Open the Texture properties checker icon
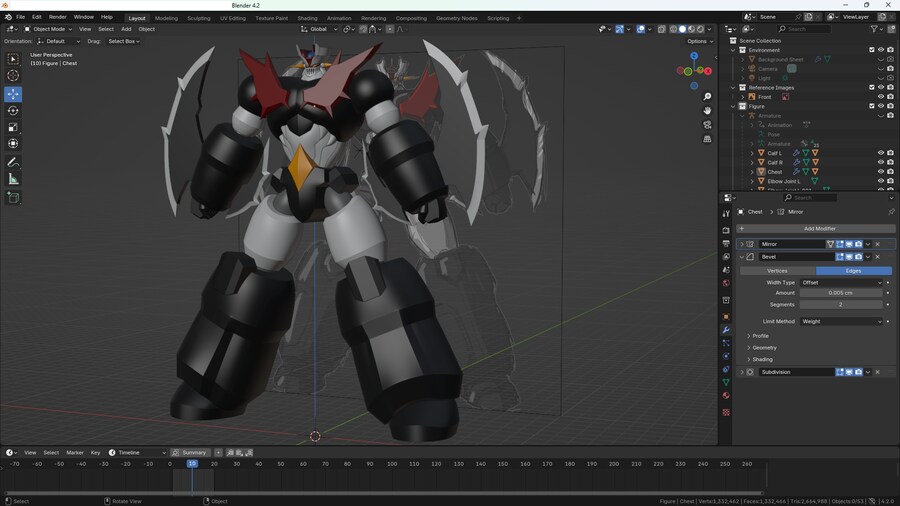The height and width of the screenshot is (506, 900). [x=726, y=412]
